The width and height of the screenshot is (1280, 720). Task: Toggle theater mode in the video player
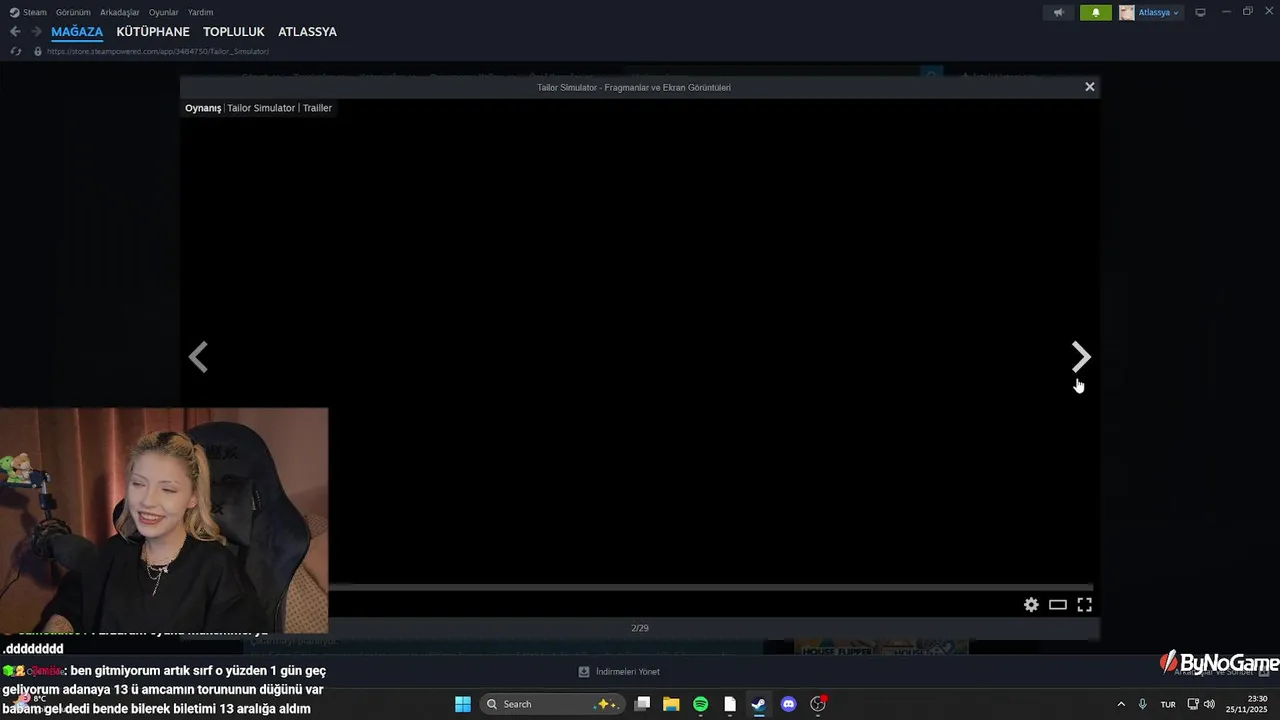(1058, 604)
